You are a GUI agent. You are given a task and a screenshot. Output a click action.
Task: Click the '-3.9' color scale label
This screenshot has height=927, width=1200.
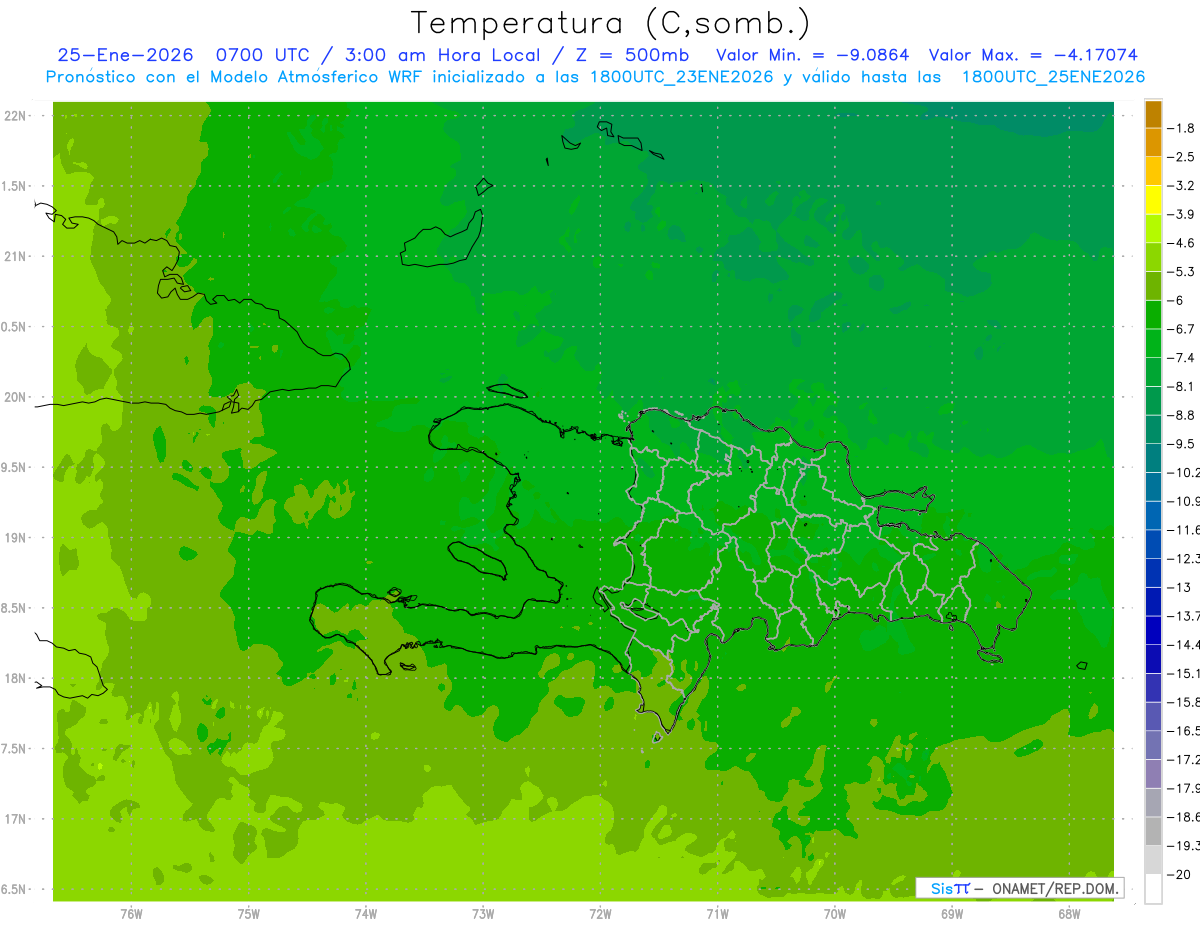click(1180, 214)
